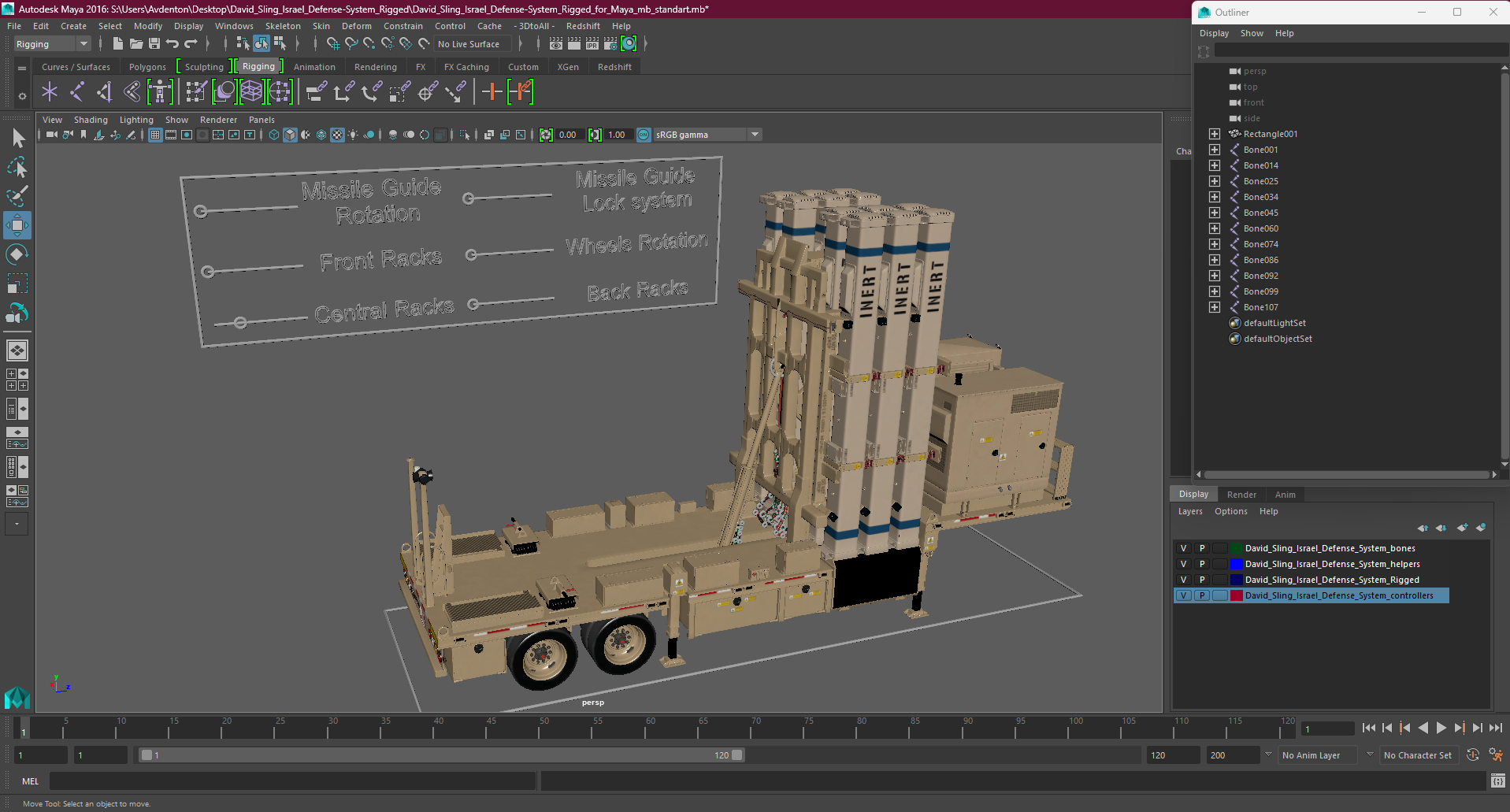This screenshot has height=812, width=1510.
Task: Click the Snap to grids magnet icon
Action: [333, 44]
